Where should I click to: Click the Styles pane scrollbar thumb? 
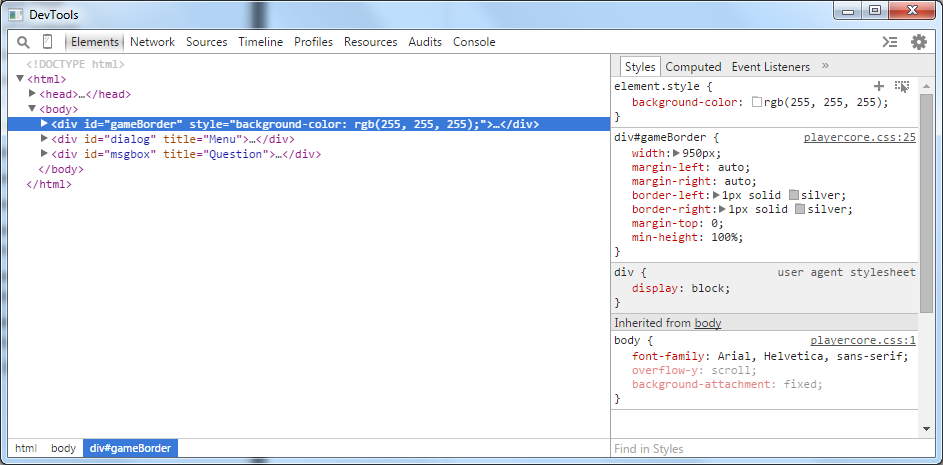point(927,203)
